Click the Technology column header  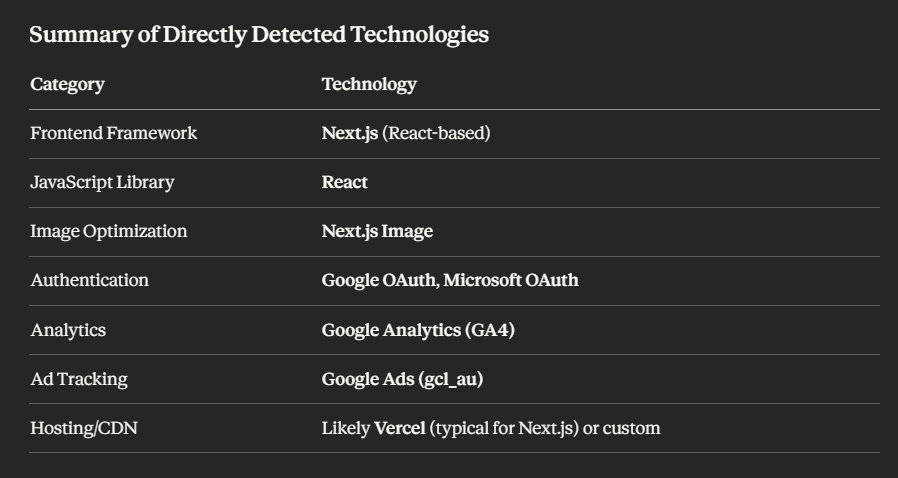click(x=369, y=84)
